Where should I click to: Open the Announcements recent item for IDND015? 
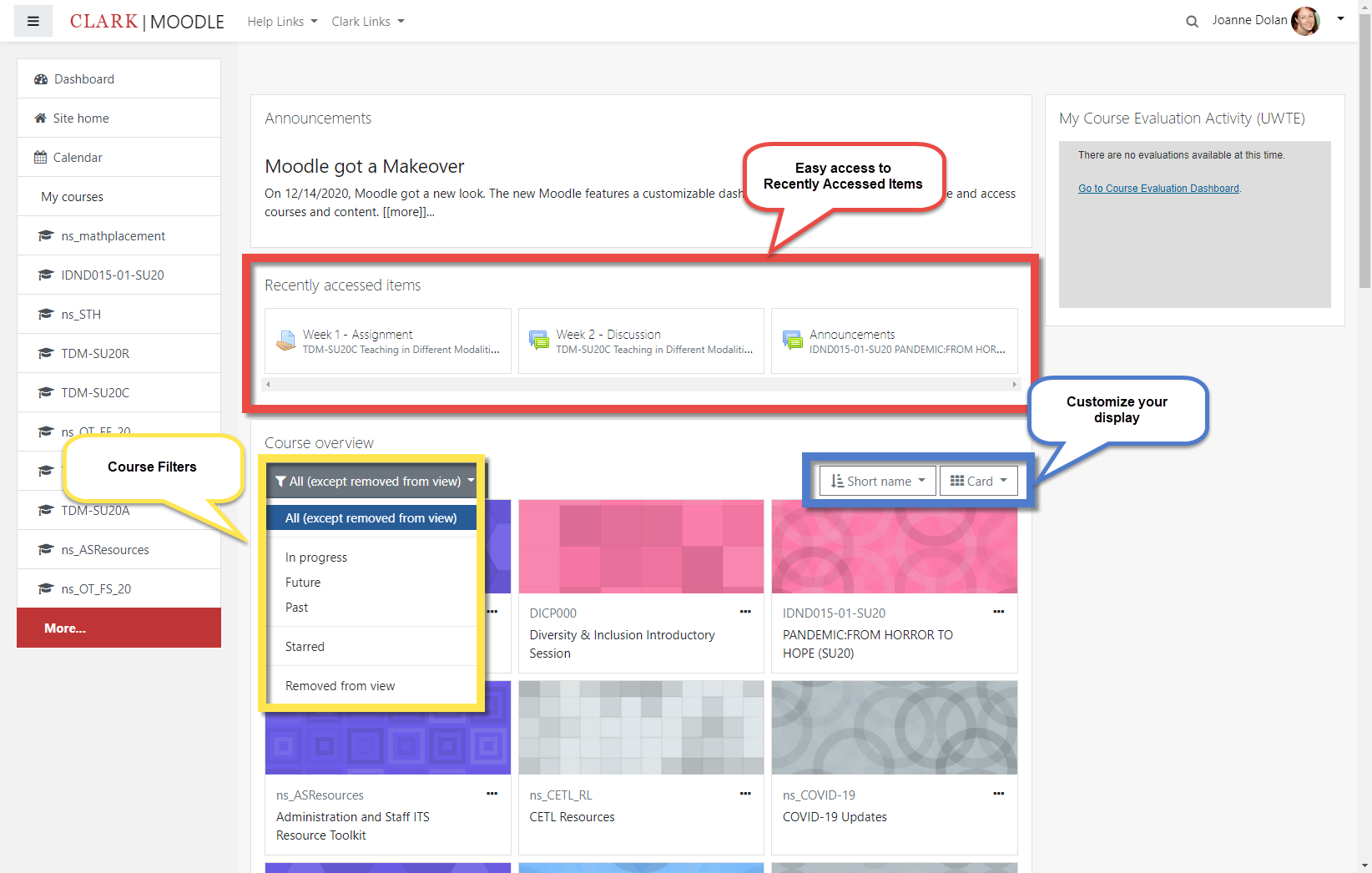coord(895,341)
